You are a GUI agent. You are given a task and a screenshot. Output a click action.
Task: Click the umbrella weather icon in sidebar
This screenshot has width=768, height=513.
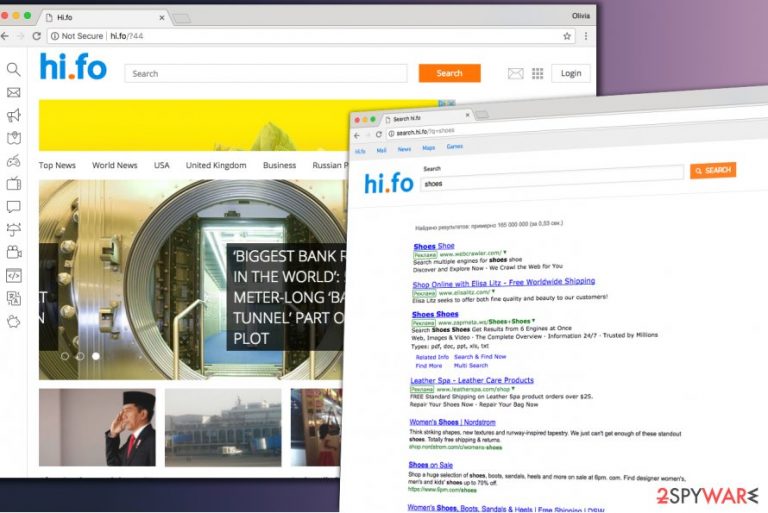(x=14, y=229)
